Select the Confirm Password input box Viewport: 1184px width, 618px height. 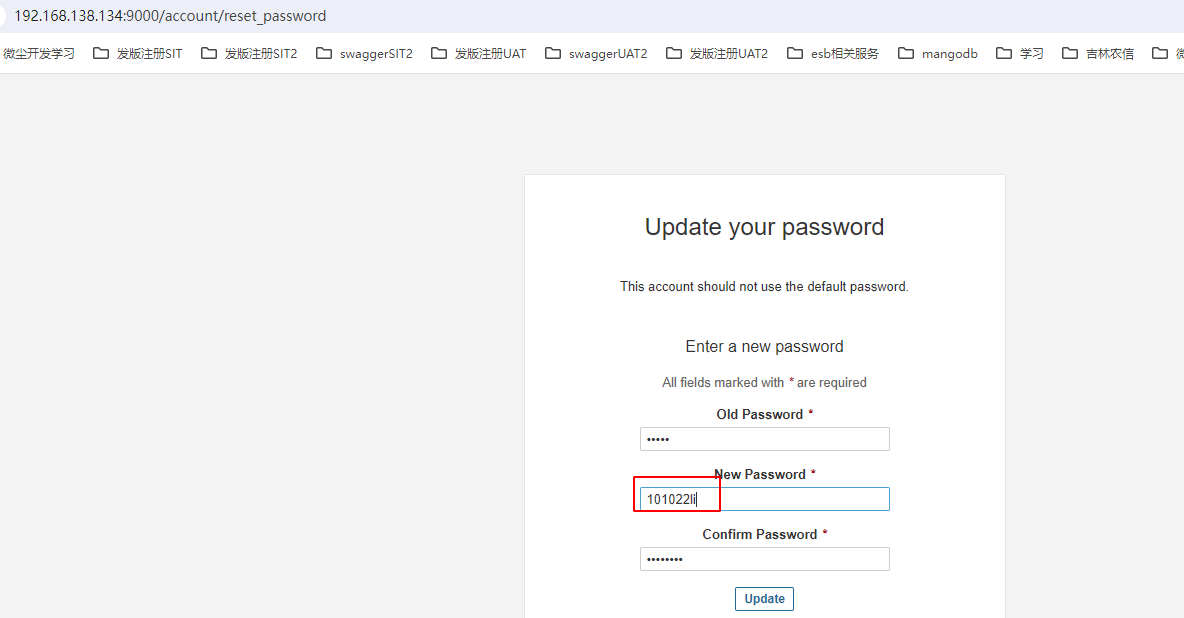pos(765,559)
